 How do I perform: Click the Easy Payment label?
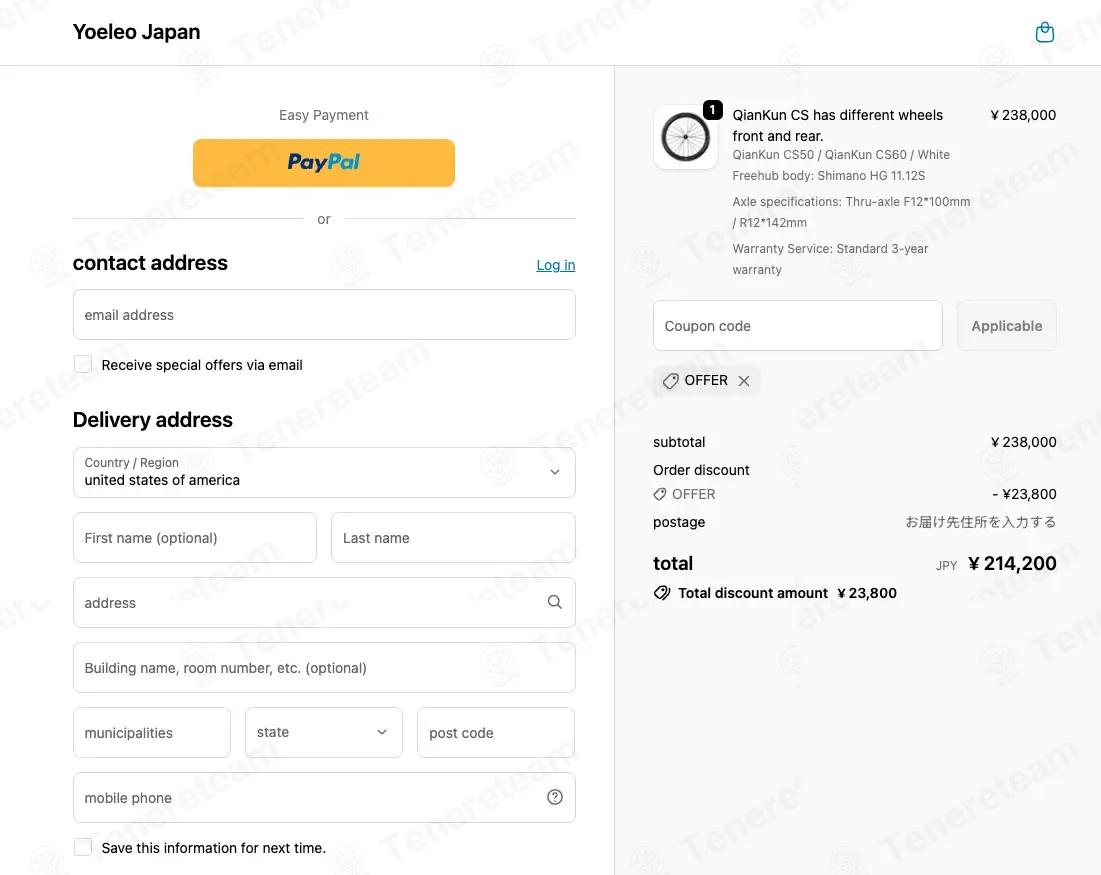click(x=324, y=115)
